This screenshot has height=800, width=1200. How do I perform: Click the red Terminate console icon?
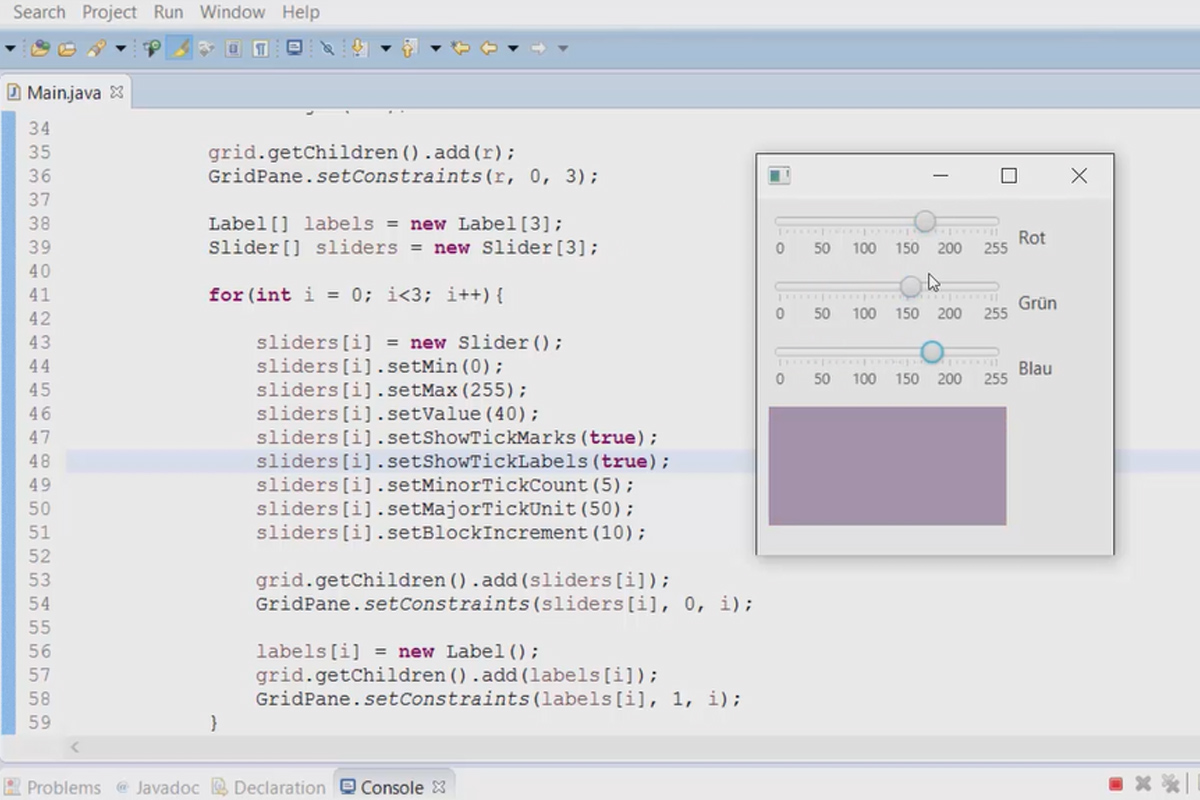point(1116,784)
